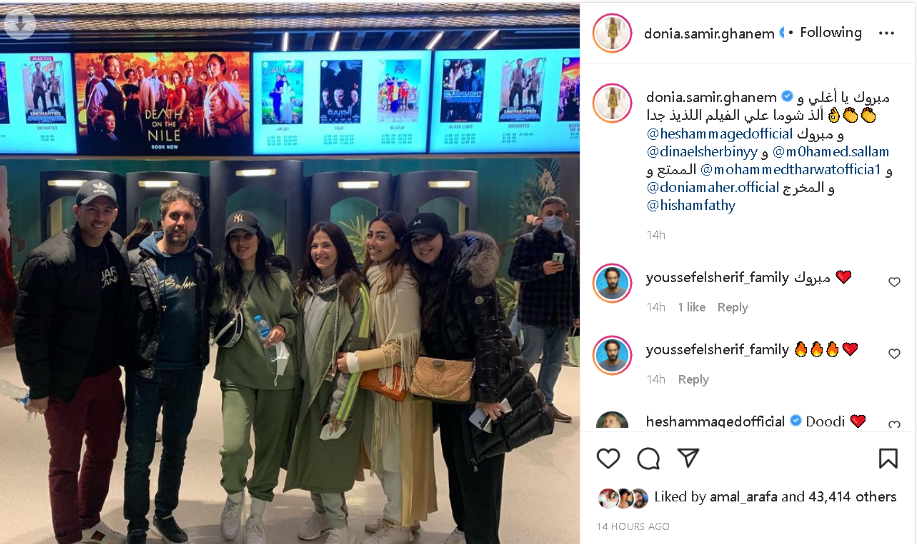The height and width of the screenshot is (544, 917).
Task: Like the first youssefelsherif_family comment
Action: (x=894, y=282)
